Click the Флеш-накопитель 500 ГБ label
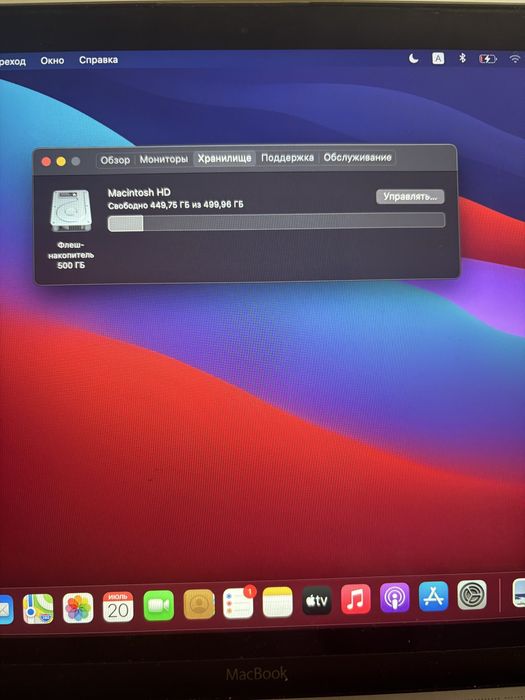The height and width of the screenshot is (700, 525). 71,255
